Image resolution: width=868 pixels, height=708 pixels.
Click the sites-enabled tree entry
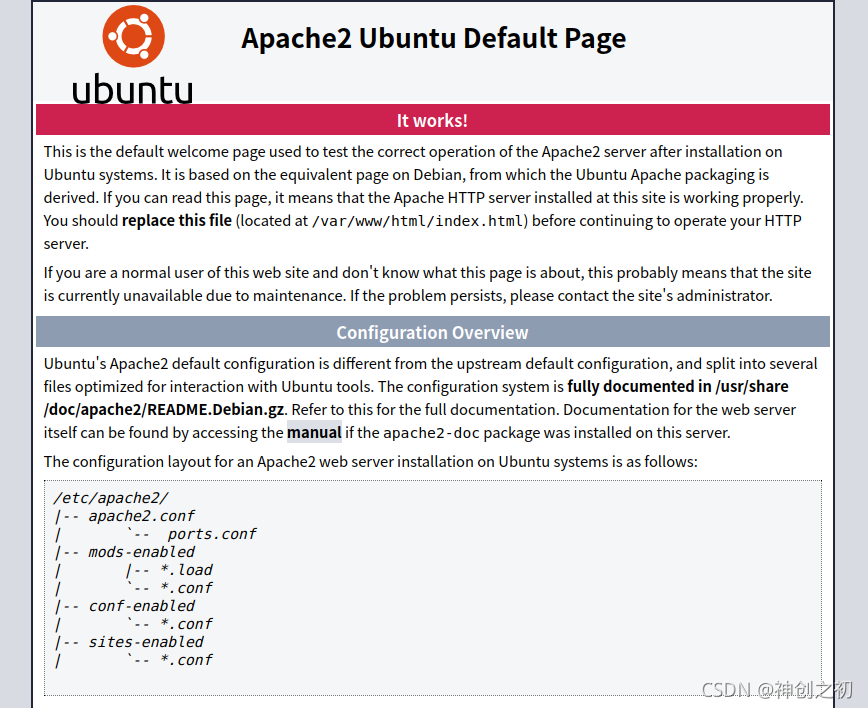click(x=146, y=642)
